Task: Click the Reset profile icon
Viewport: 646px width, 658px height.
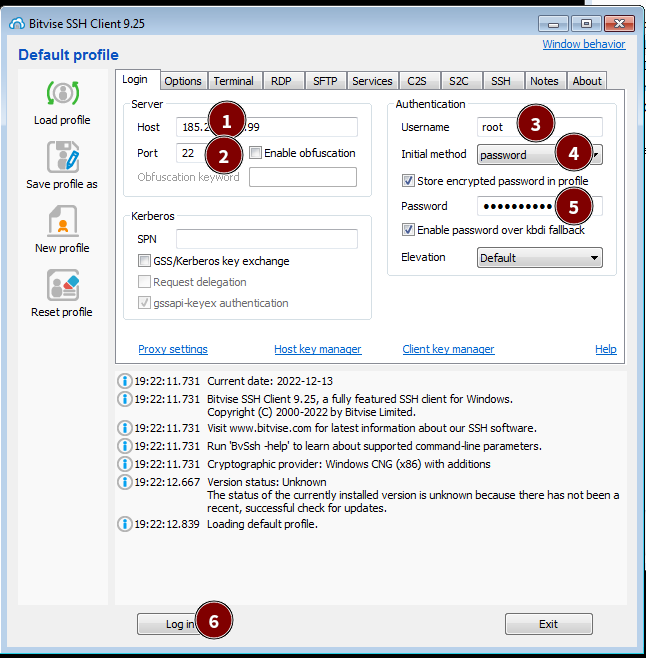Action: (63, 285)
